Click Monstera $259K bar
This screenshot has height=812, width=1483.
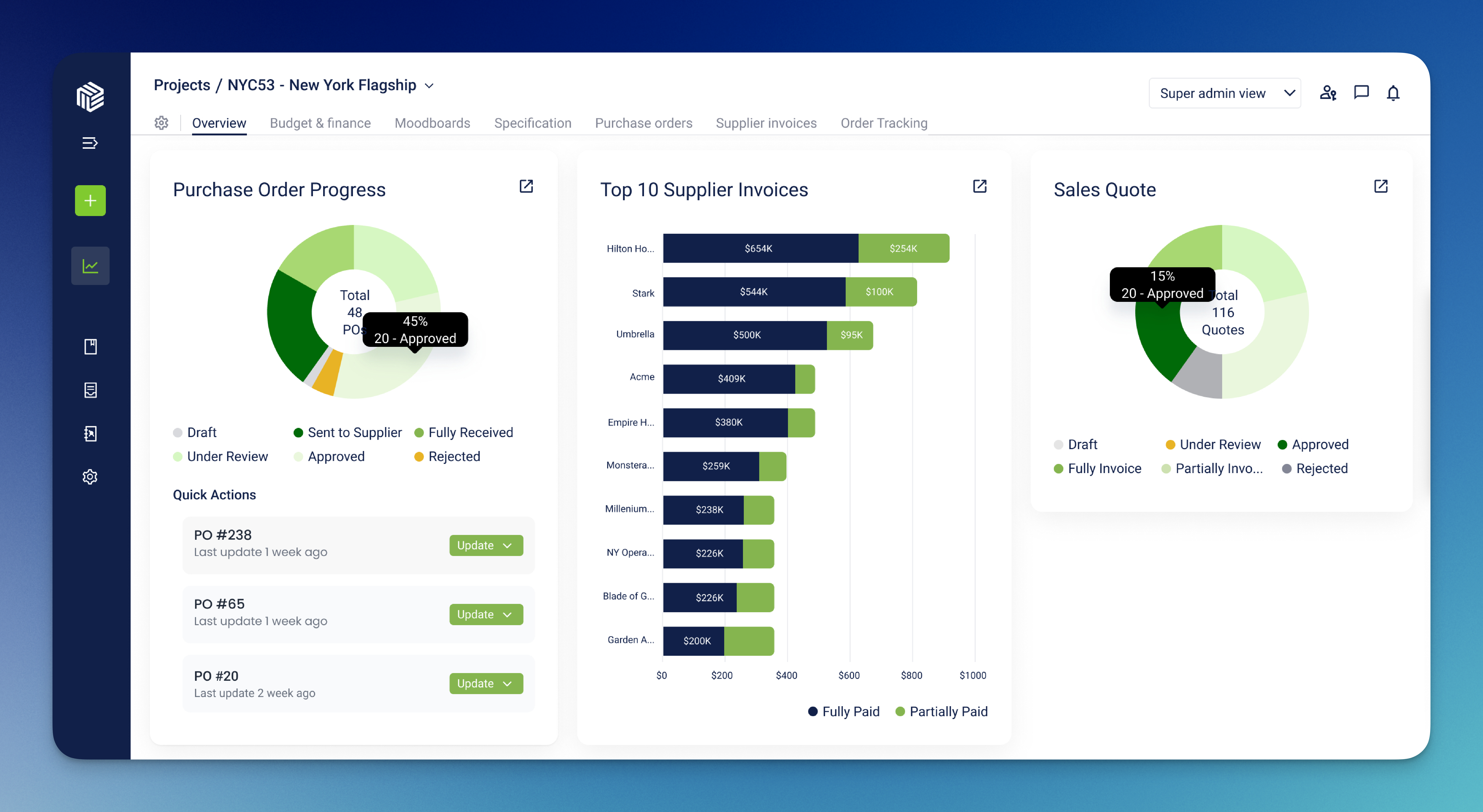tap(711, 466)
